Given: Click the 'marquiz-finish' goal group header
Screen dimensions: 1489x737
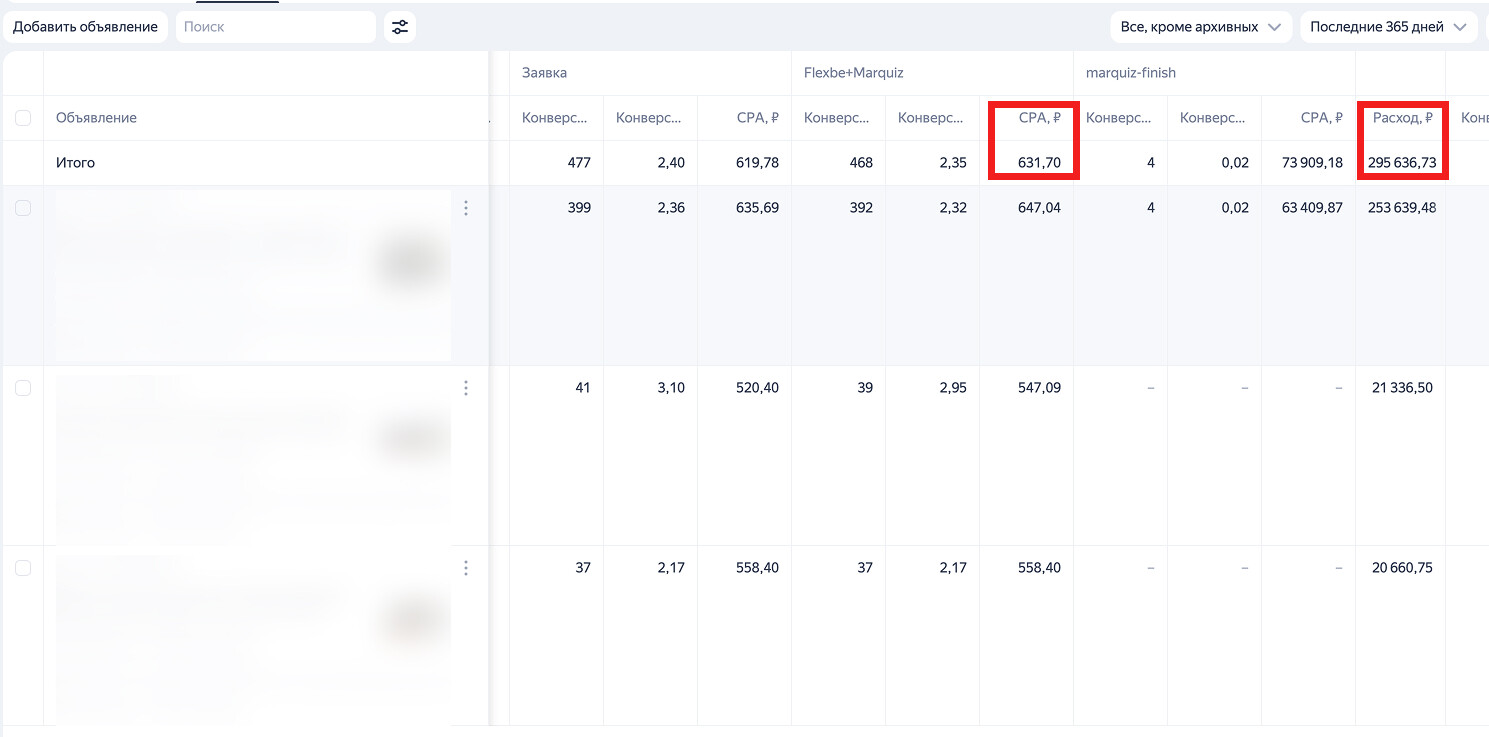Looking at the screenshot, I should (1131, 73).
